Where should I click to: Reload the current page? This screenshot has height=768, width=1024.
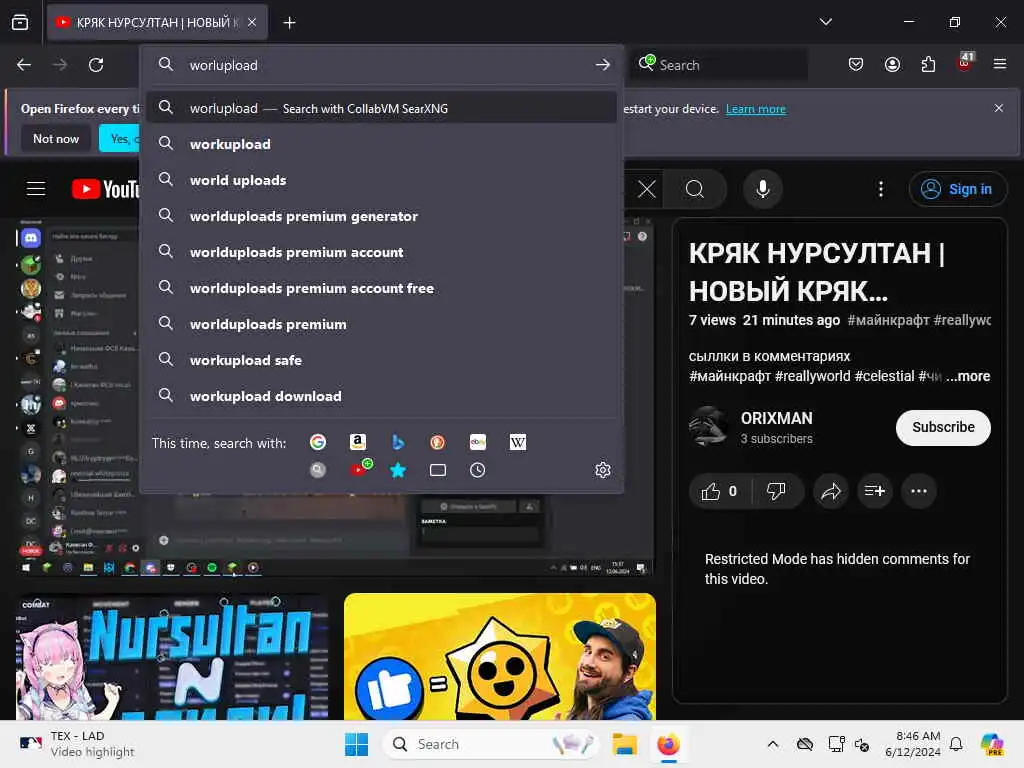(96, 65)
